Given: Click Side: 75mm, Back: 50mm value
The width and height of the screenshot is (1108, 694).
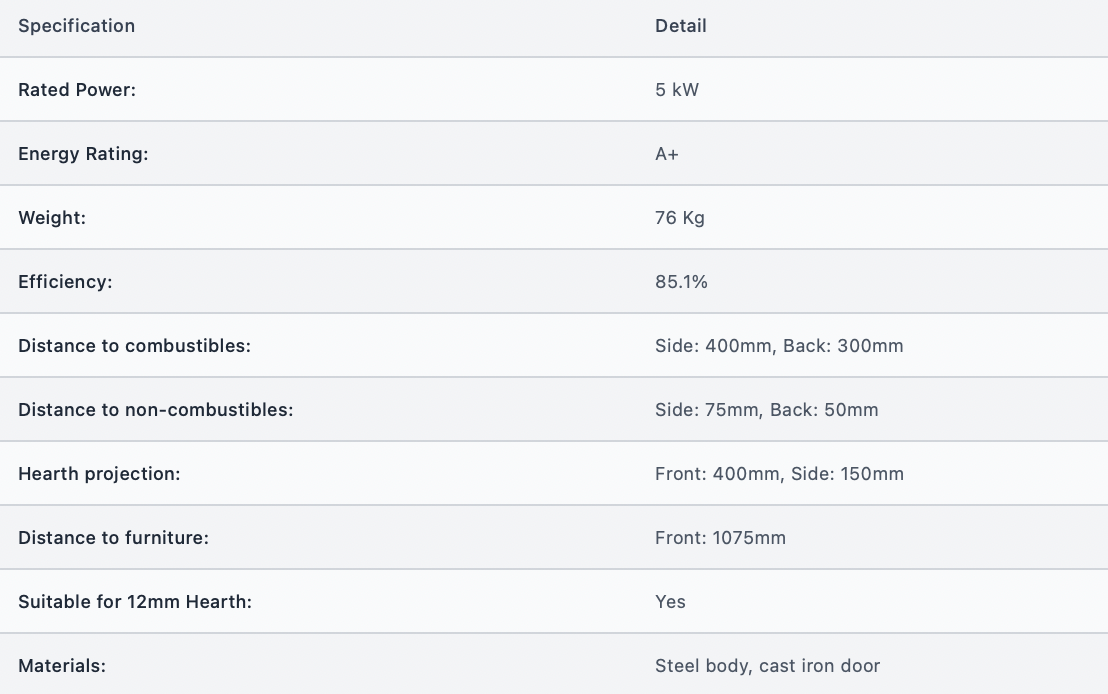Looking at the screenshot, I should (767, 410).
